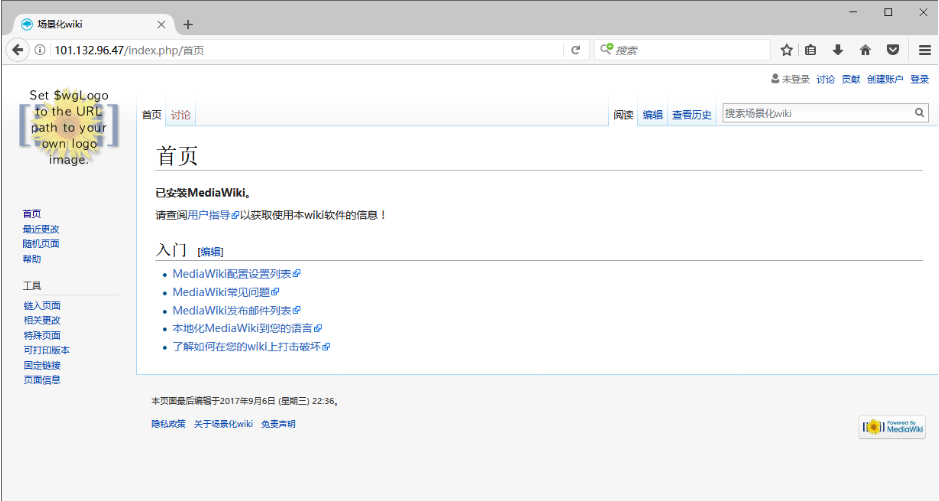Open the Pocket shield icon
Viewport: 939px width, 501px height.
(x=892, y=50)
